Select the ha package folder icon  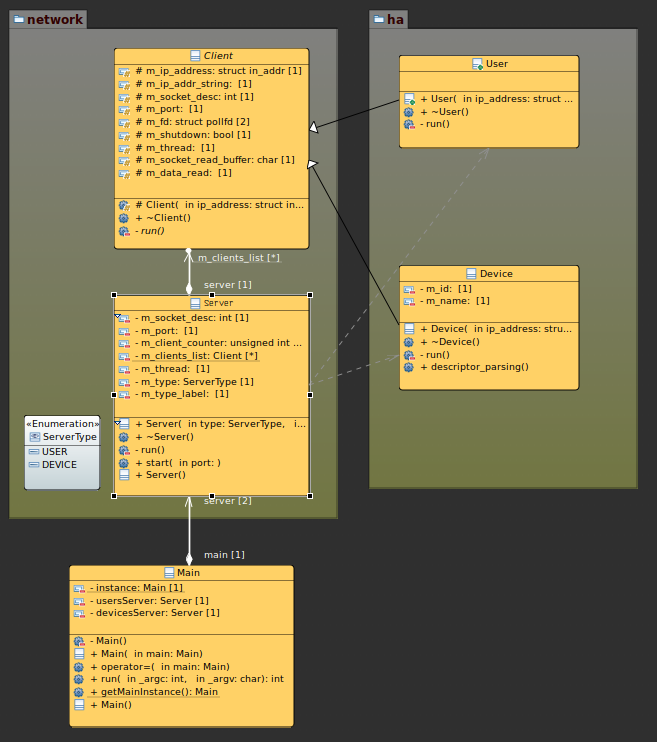click(x=379, y=19)
